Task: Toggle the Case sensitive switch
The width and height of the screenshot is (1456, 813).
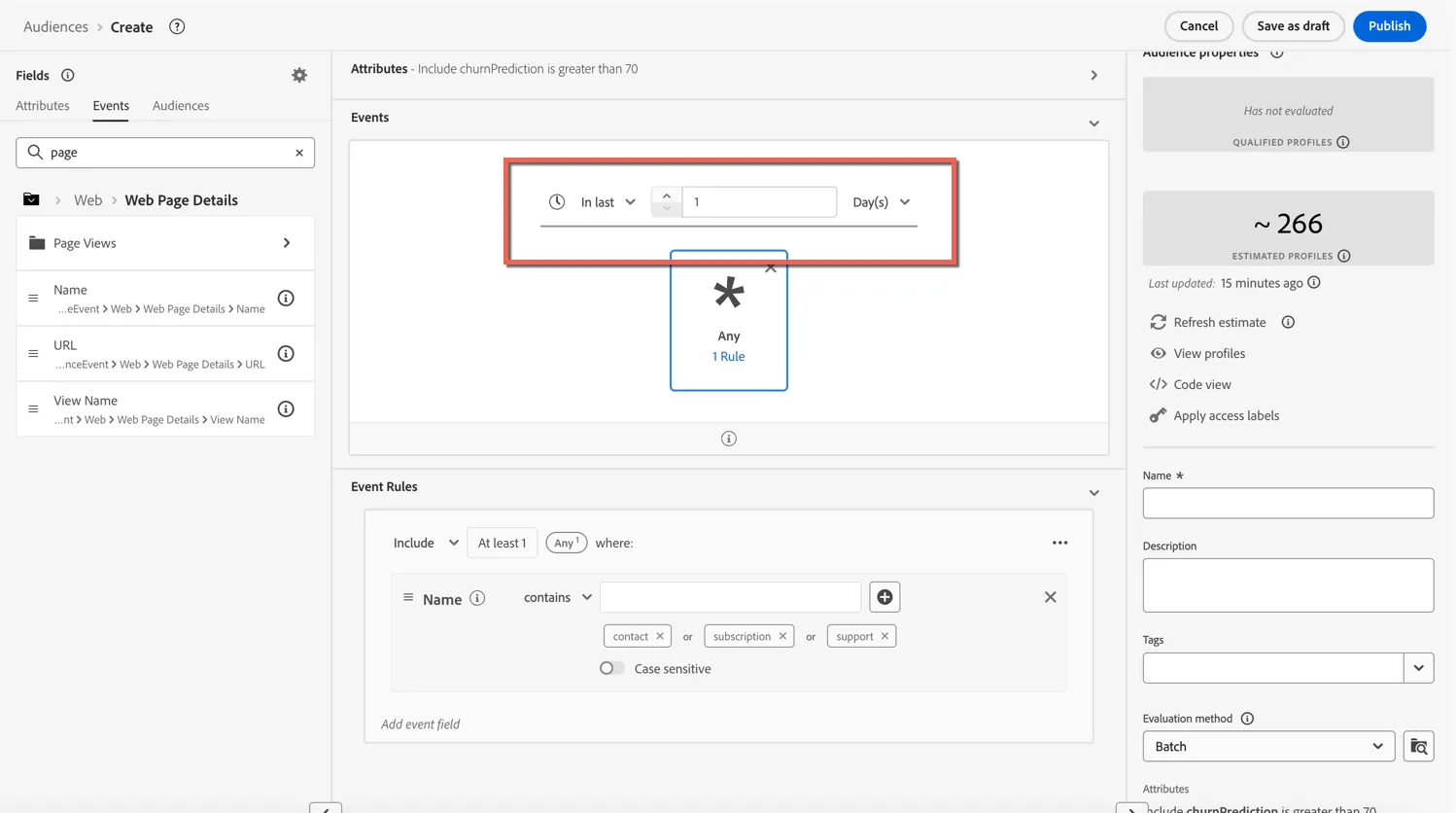Action: click(611, 668)
